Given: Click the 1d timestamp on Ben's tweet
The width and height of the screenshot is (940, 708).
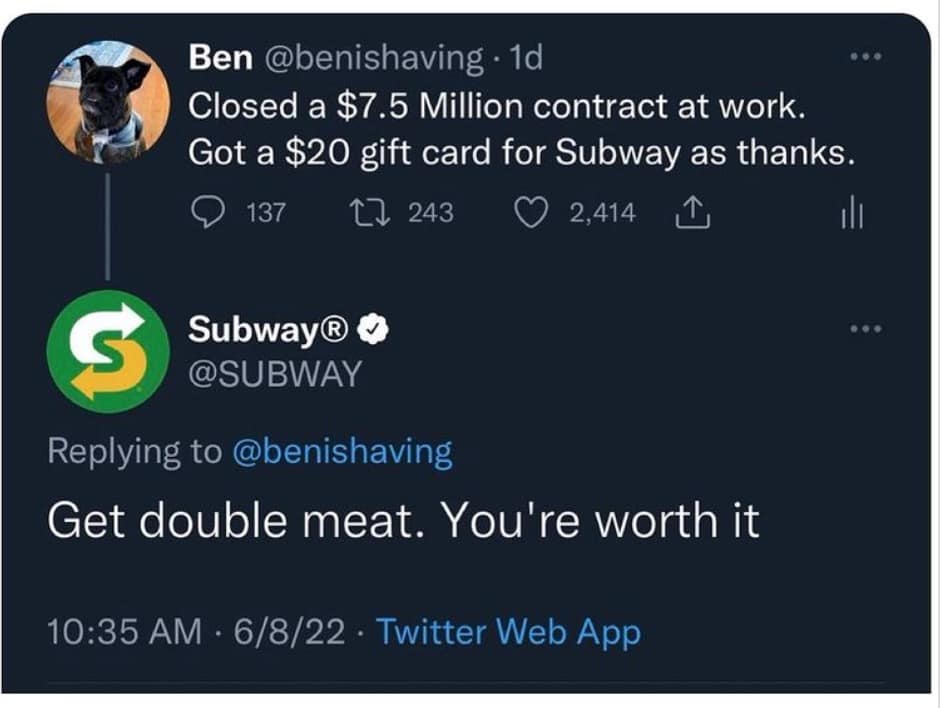Looking at the screenshot, I should 526,58.
